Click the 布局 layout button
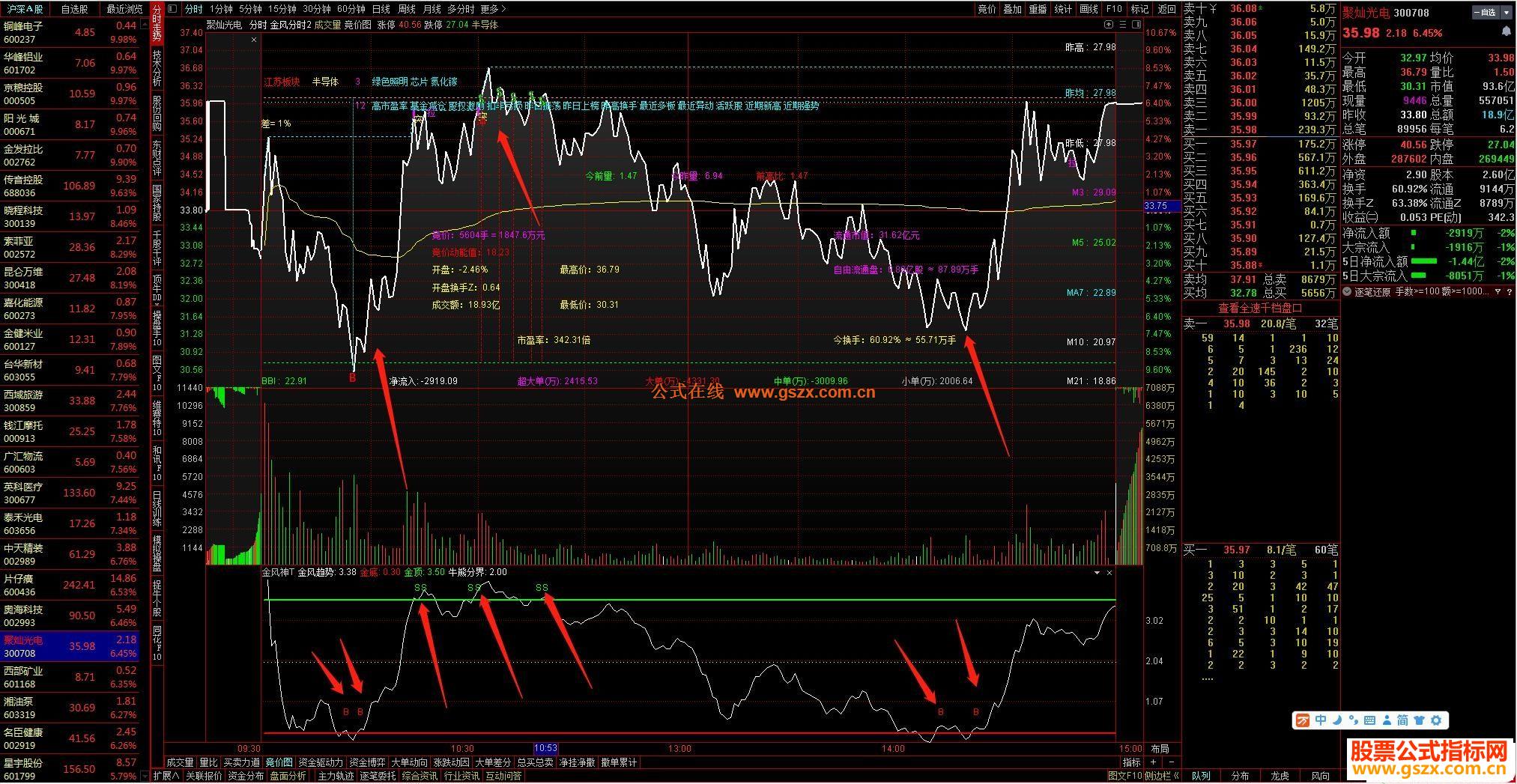 point(1160,748)
